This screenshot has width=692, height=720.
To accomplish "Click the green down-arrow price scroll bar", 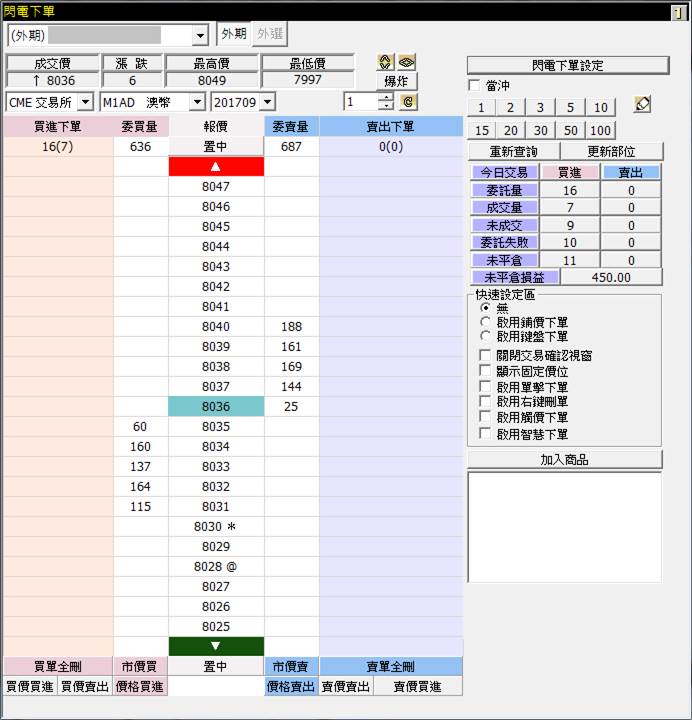I will click(216, 646).
